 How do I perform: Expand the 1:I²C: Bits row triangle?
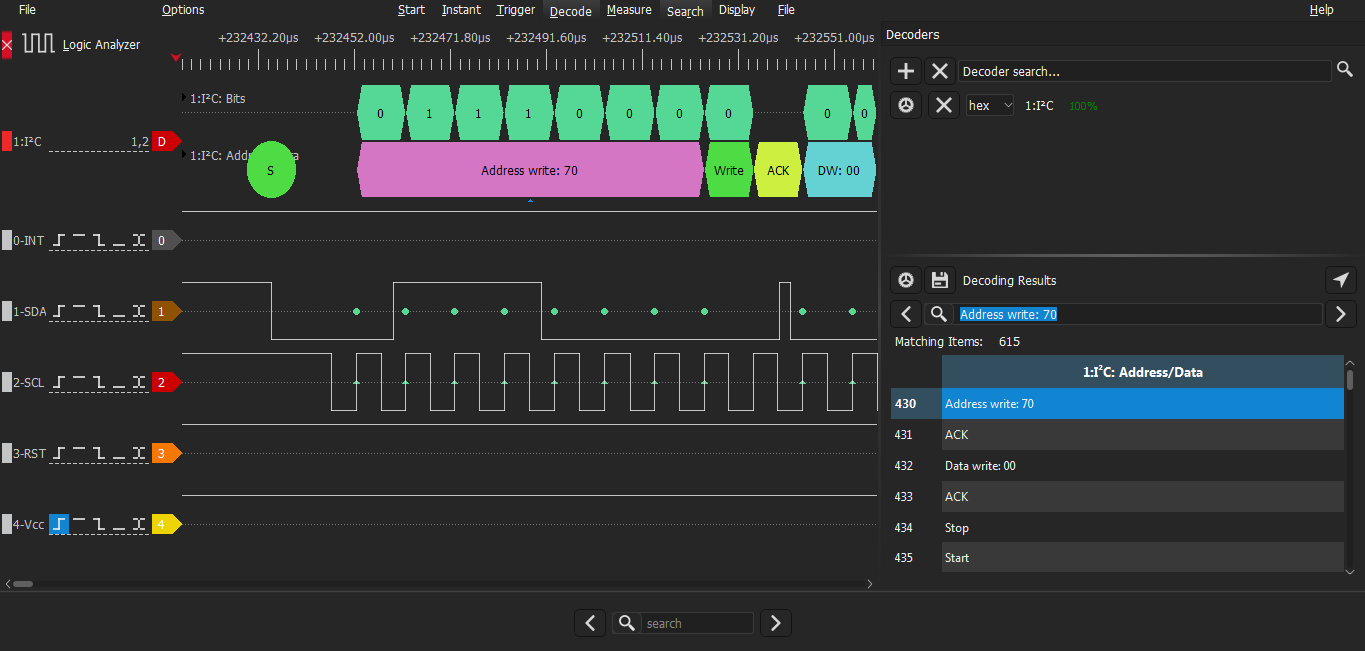point(184,98)
